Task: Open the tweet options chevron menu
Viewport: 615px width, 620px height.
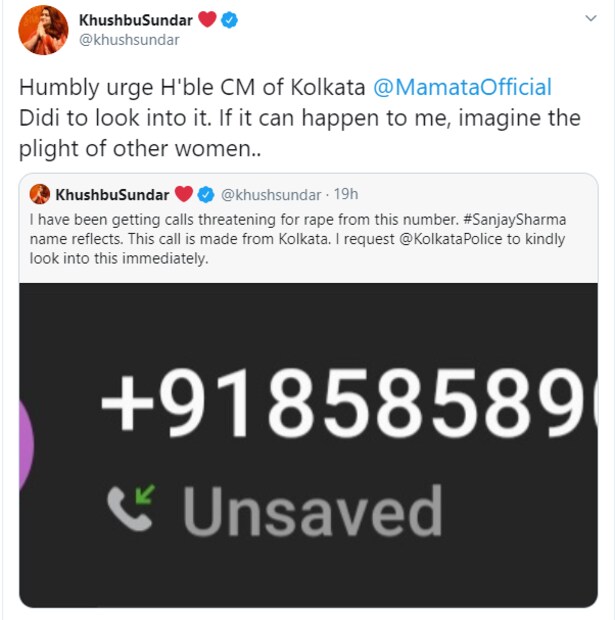Action: coord(588,21)
